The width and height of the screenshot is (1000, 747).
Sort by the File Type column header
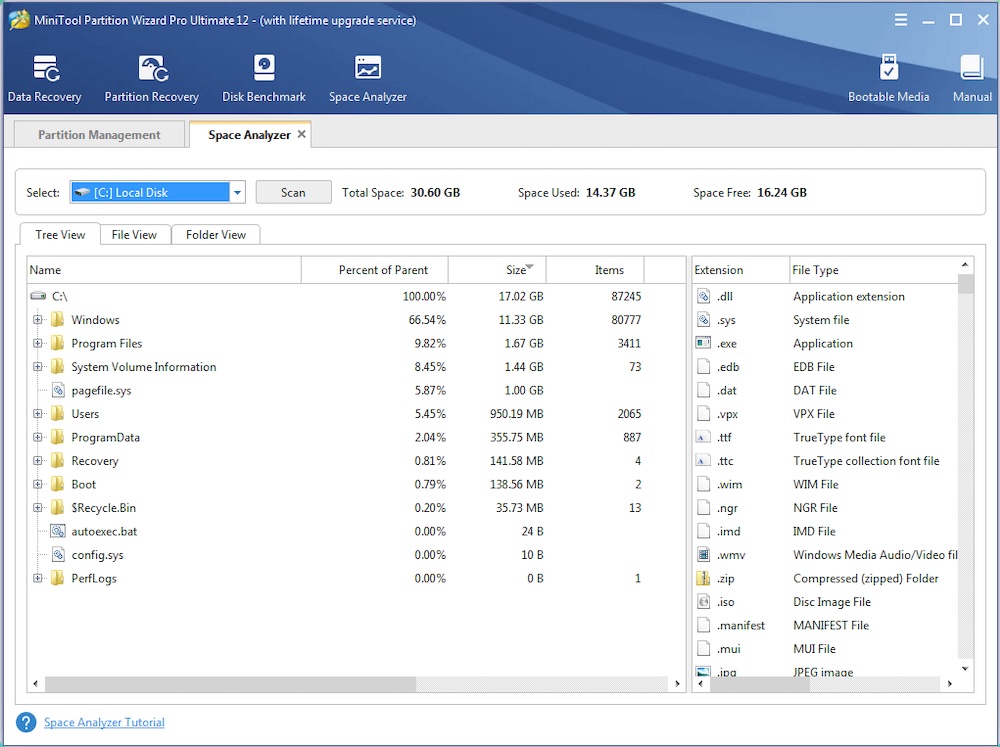point(874,270)
